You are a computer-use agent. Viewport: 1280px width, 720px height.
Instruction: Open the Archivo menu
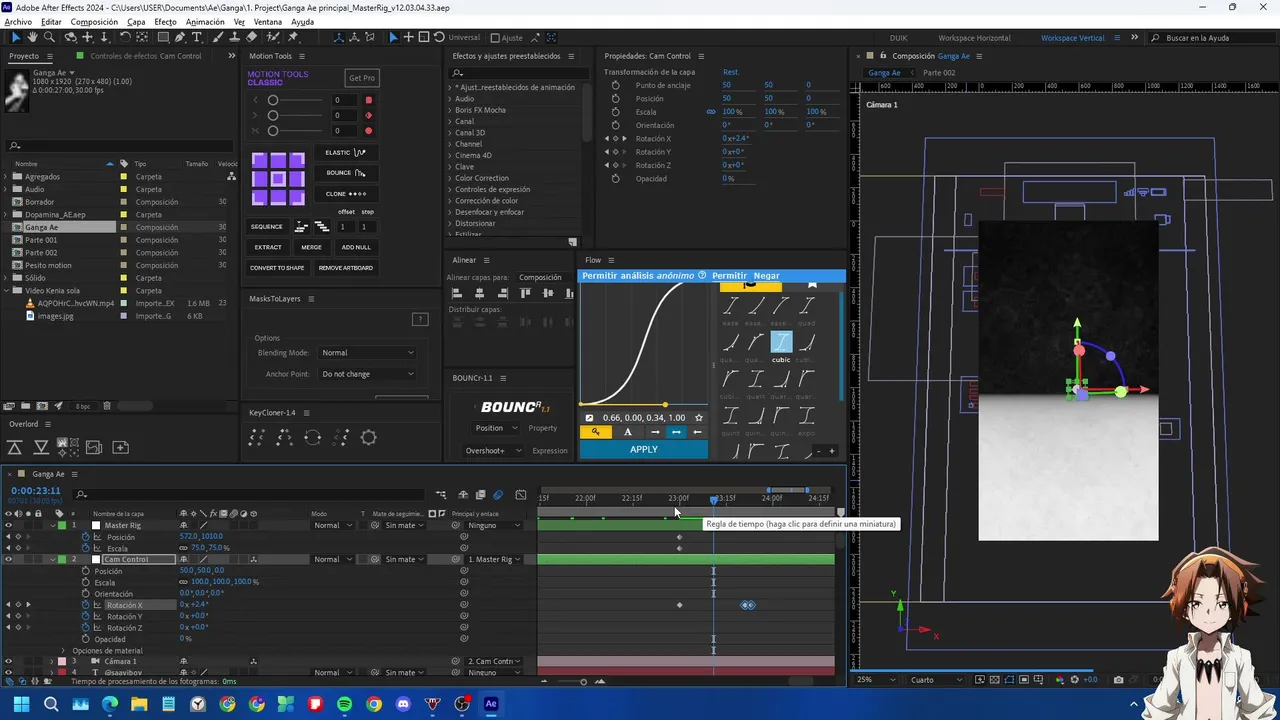[x=18, y=22]
